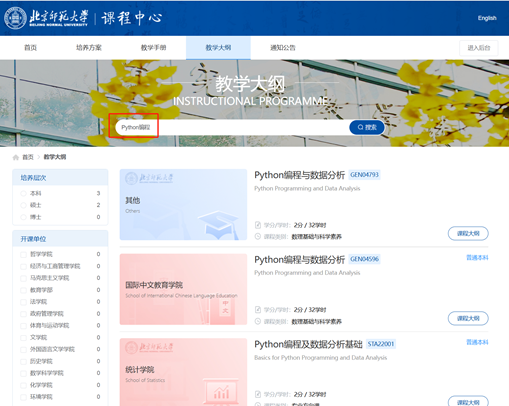The height and width of the screenshot is (406, 509).
Task: Click the credits icon in the STA22001 course row
Action: point(258,394)
